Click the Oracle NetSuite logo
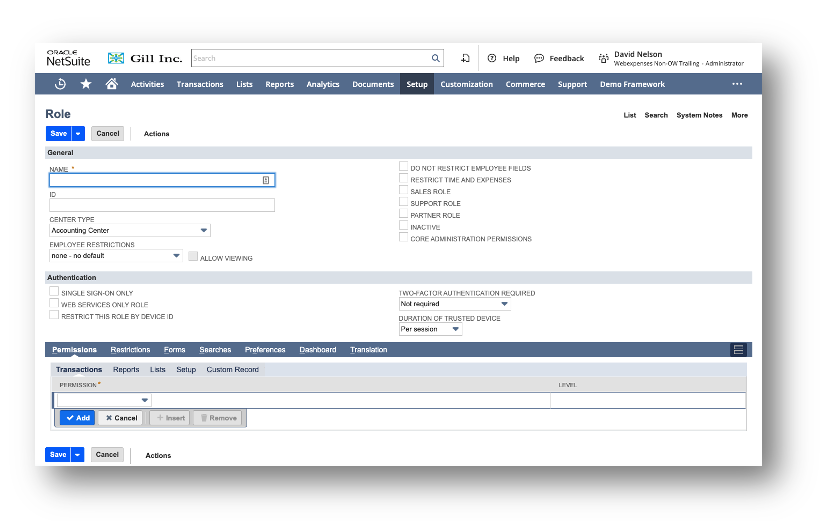 pyautogui.click(x=68, y=58)
